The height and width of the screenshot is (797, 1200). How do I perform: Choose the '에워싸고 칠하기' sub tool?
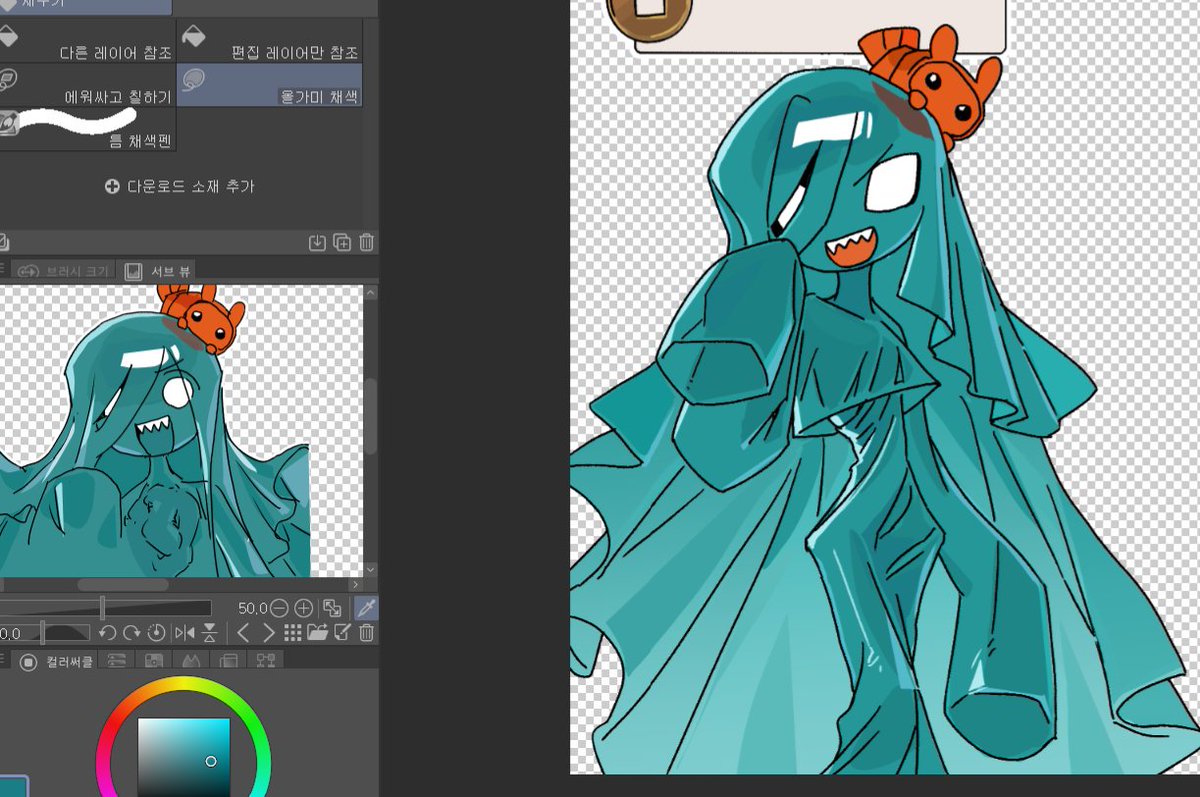[x=86, y=85]
